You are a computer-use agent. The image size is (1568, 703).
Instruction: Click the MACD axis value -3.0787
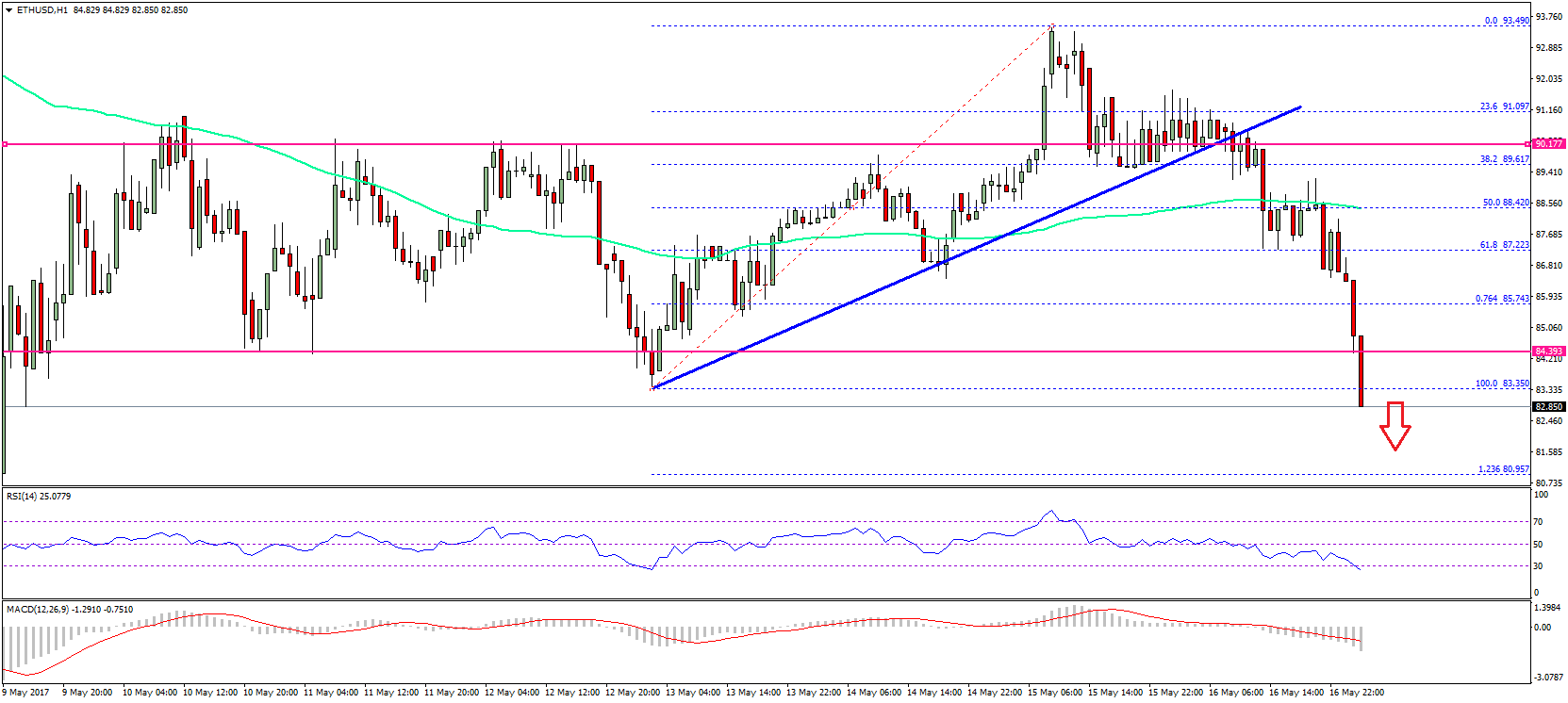(1547, 677)
